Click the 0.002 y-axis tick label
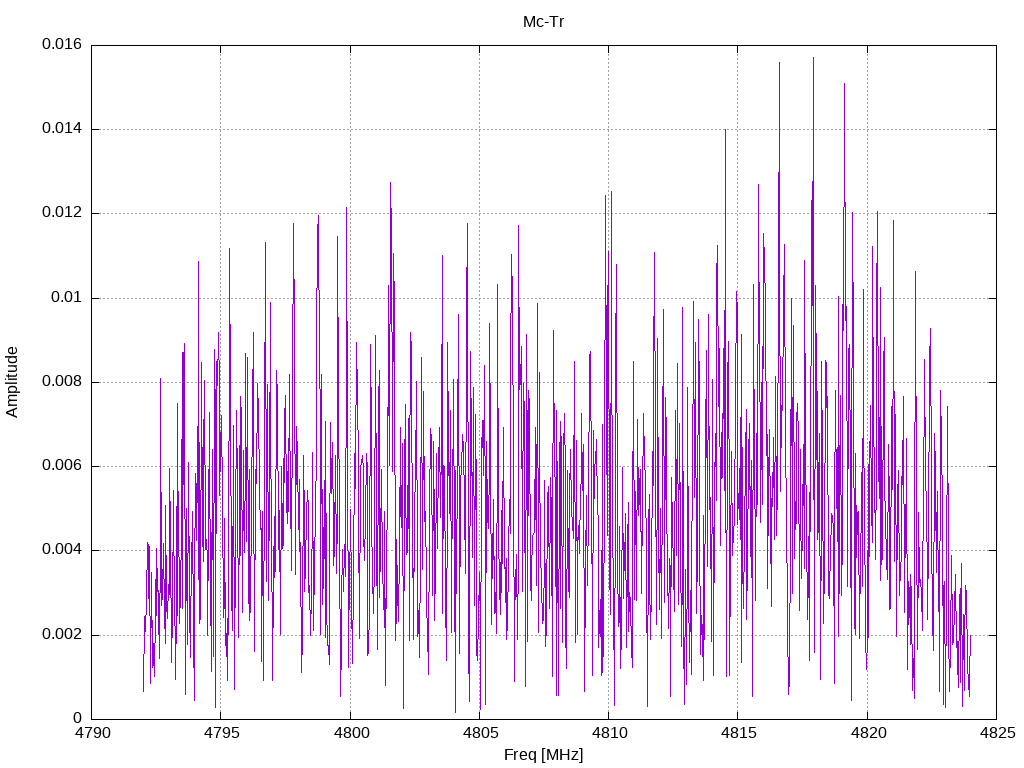 pyautogui.click(x=62, y=635)
